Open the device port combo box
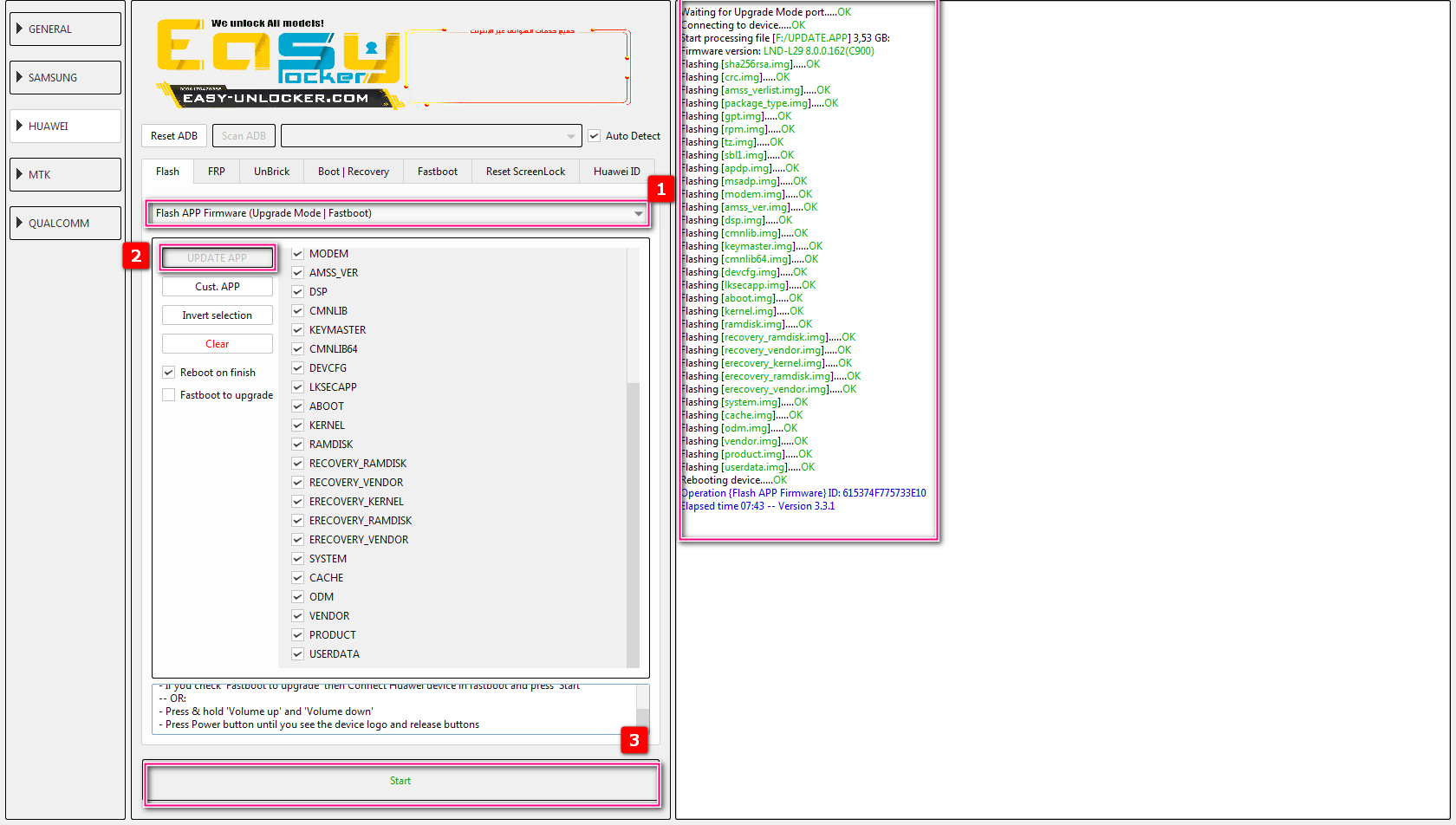The width and height of the screenshot is (1456, 825). click(431, 136)
